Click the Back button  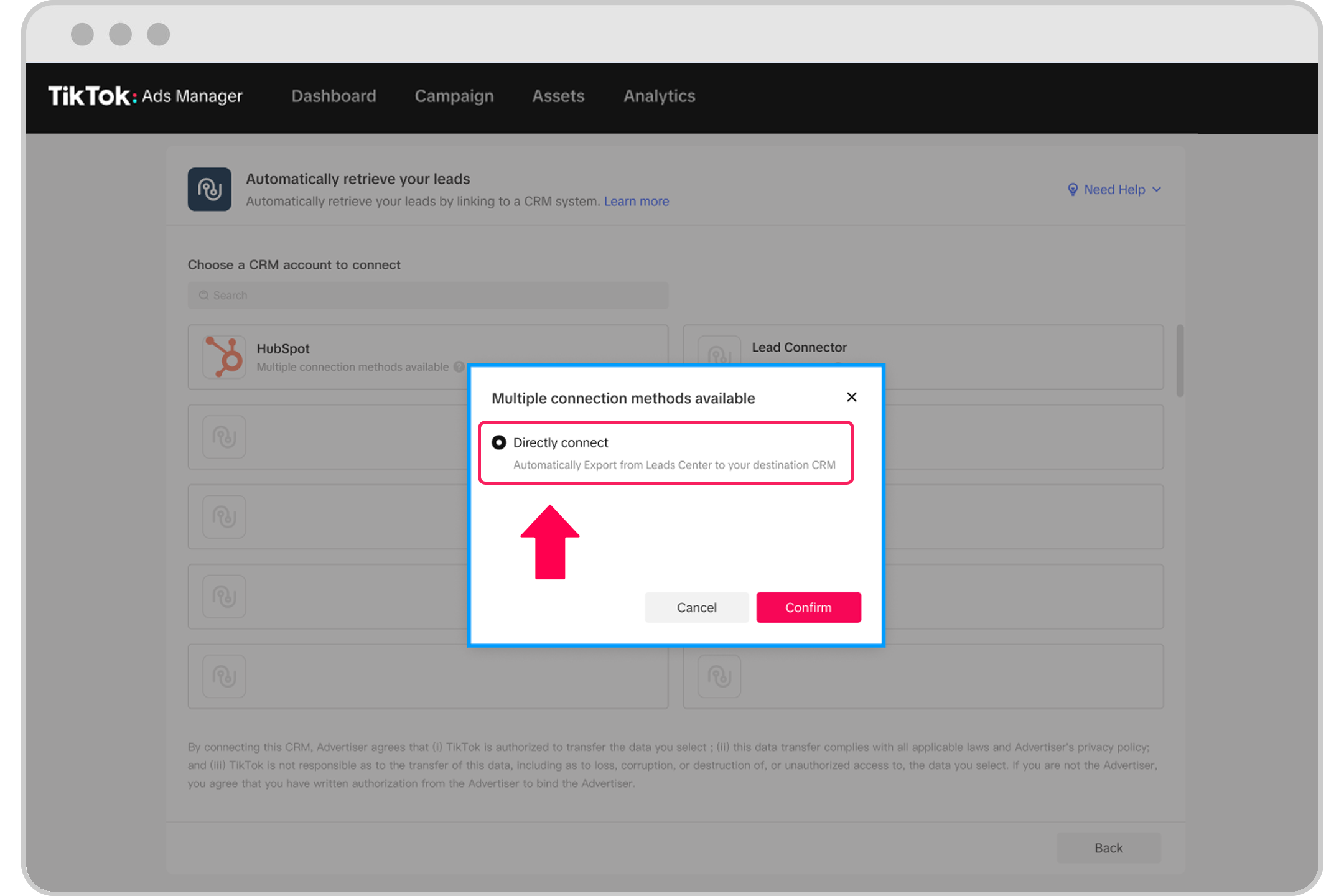coord(1108,848)
